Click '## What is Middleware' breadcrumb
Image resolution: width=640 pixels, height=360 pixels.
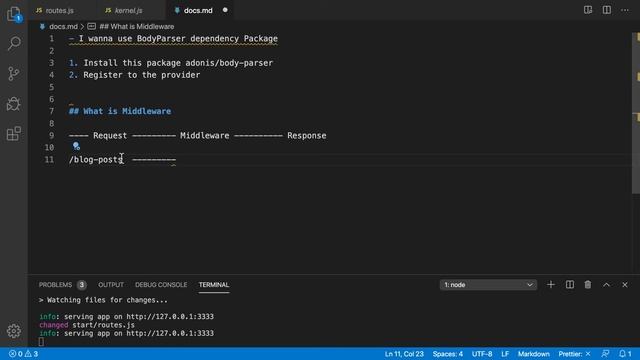(137, 27)
